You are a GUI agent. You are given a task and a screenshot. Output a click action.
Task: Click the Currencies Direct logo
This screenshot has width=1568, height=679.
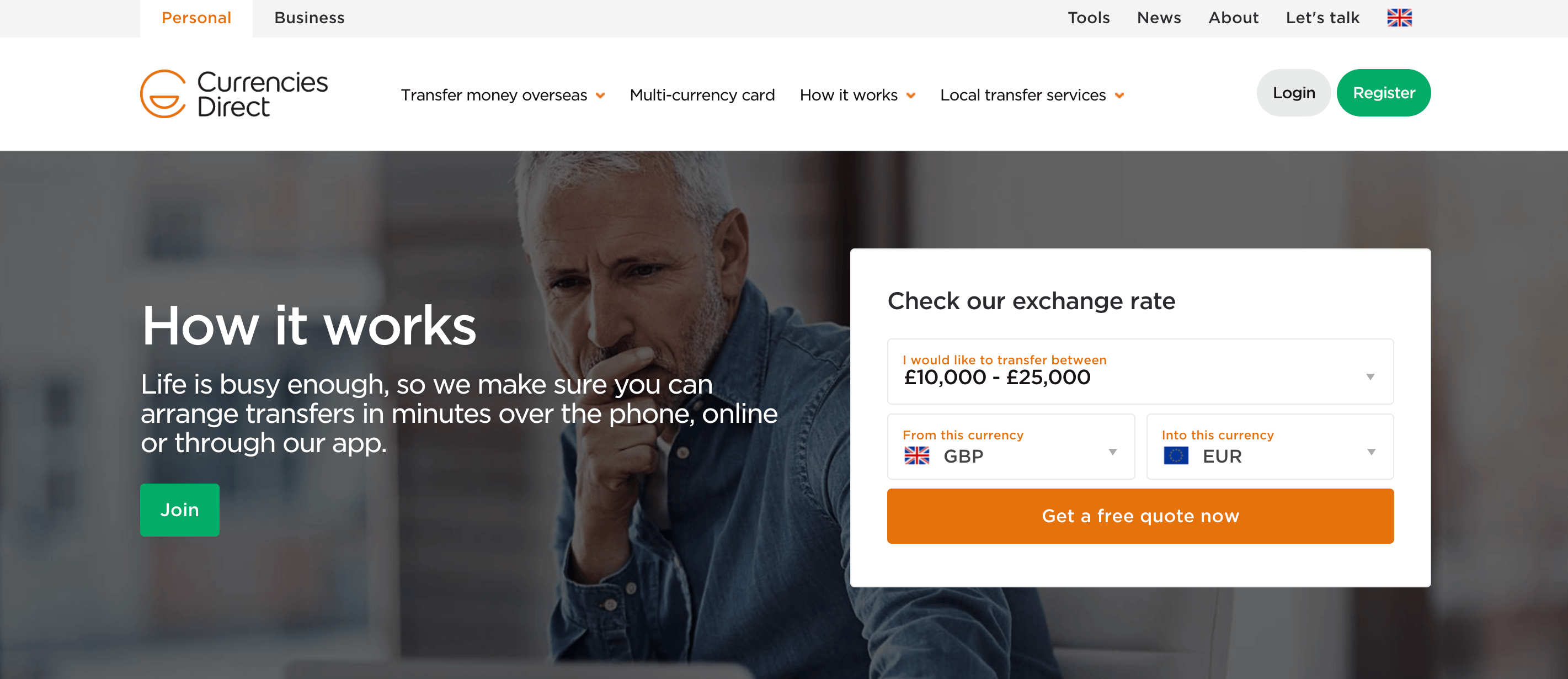click(x=234, y=94)
